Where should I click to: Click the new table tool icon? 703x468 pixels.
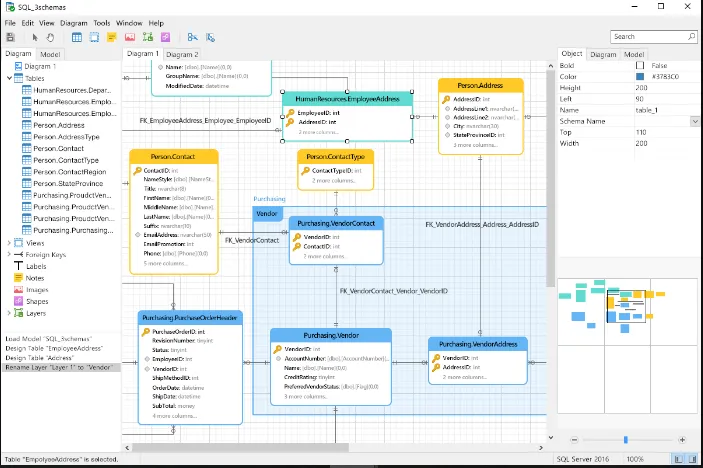click(x=77, y=37)
